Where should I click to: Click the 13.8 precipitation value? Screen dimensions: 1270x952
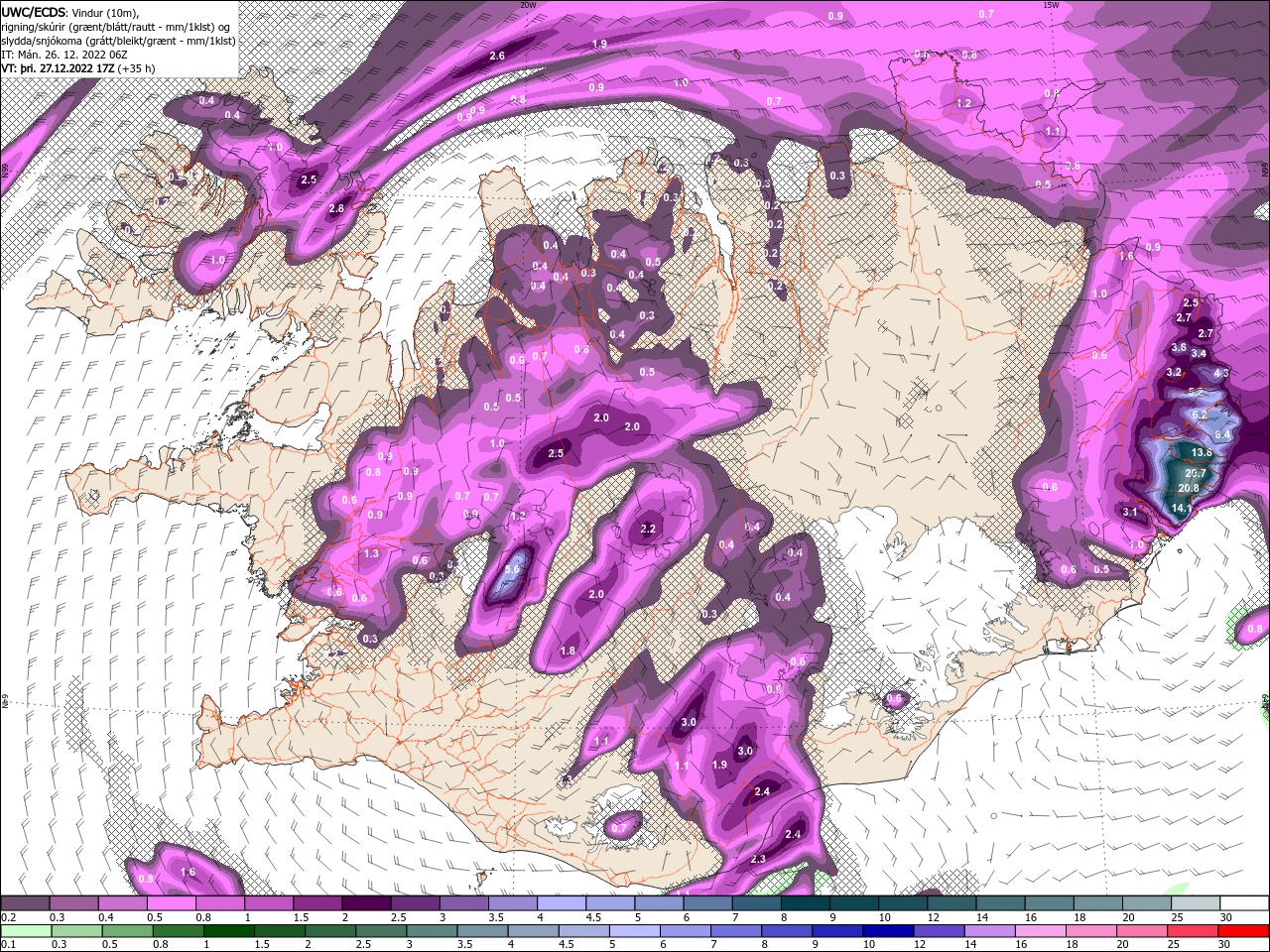[1202, 452]
